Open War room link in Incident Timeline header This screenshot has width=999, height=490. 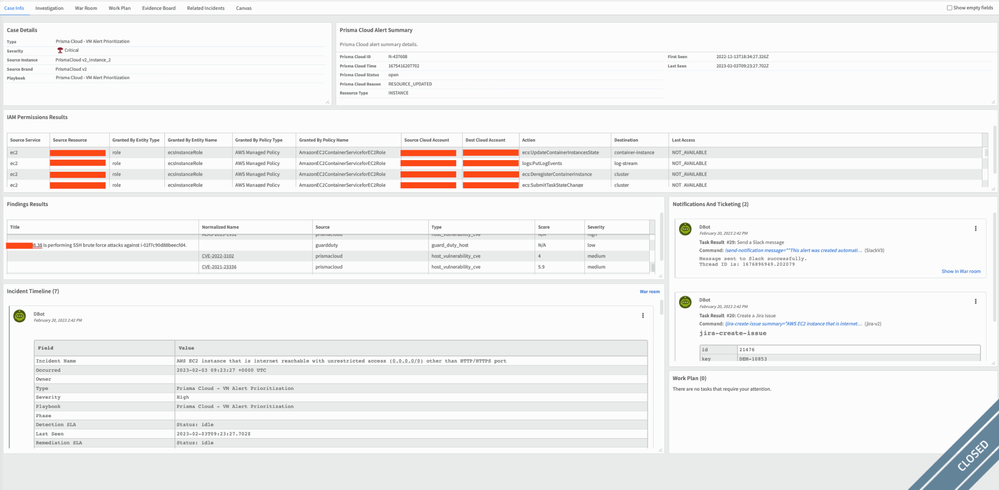649,291
